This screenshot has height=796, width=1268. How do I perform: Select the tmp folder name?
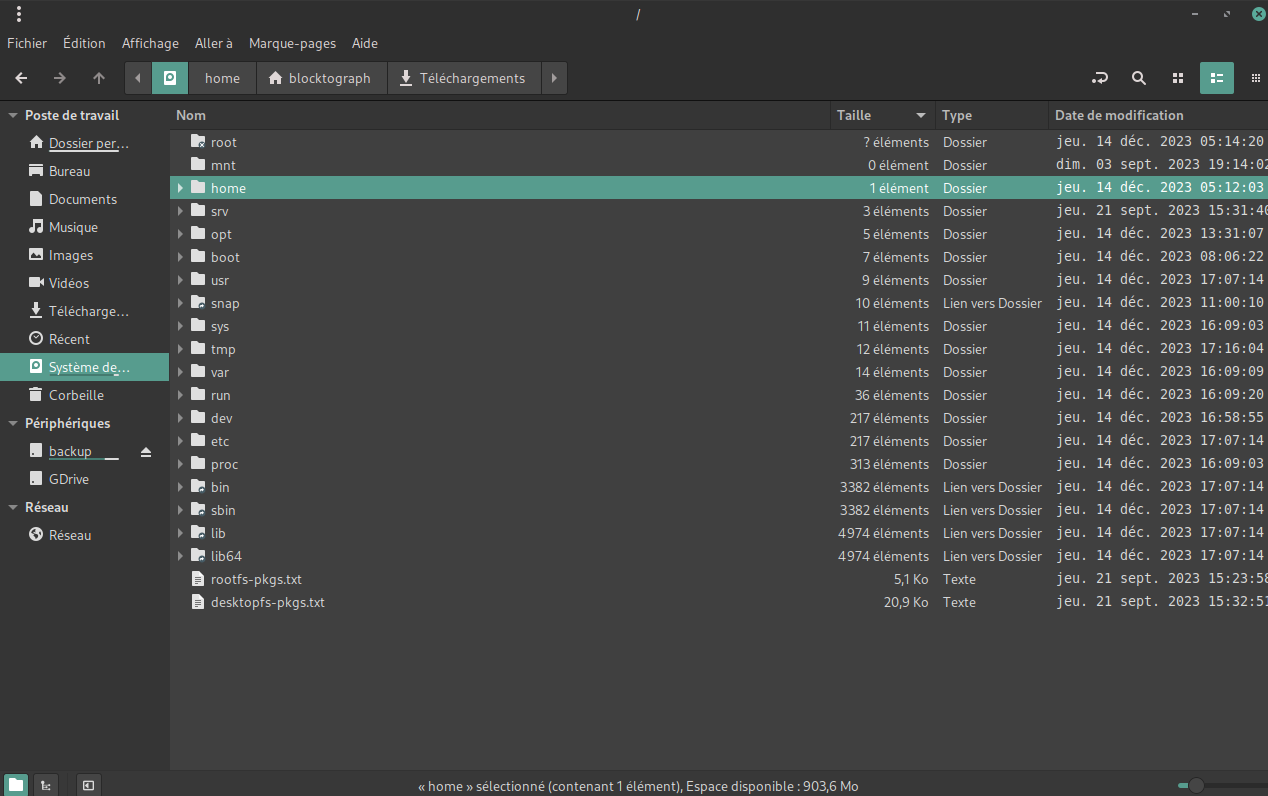[223, 349]
